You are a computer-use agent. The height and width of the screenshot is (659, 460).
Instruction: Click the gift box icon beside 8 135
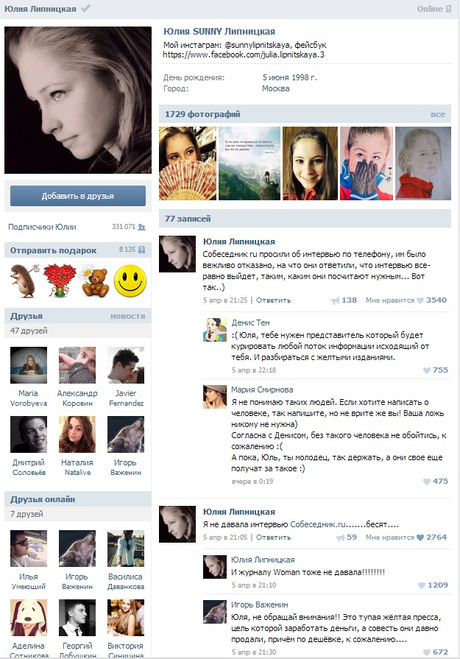tap(142, 250)
